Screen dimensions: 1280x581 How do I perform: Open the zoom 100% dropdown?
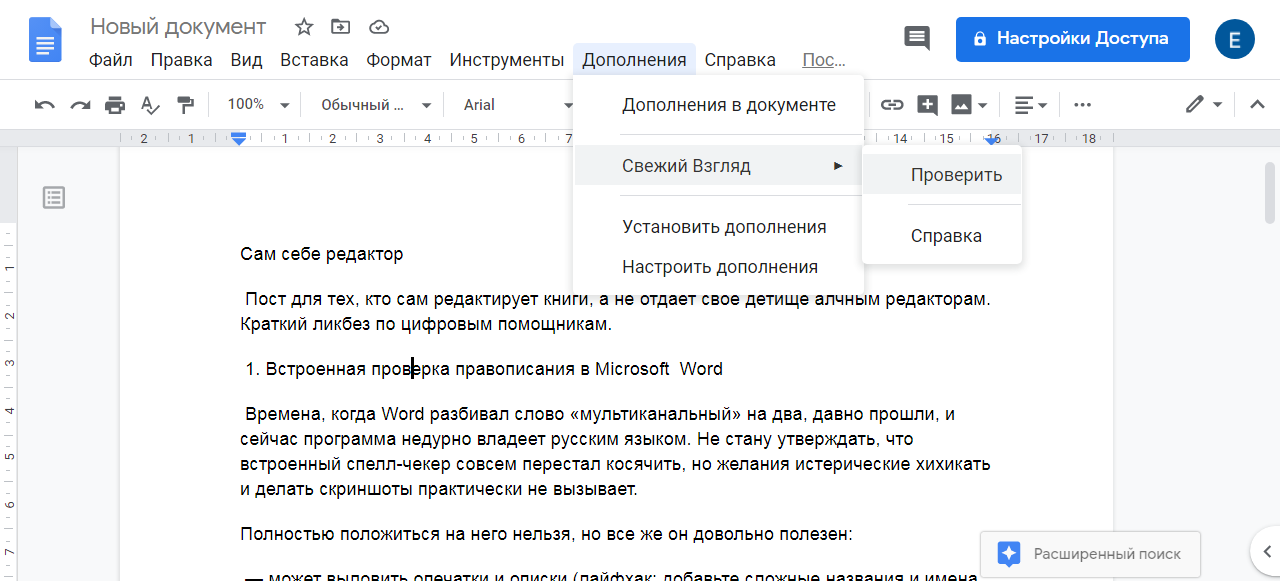coord(257,105)
